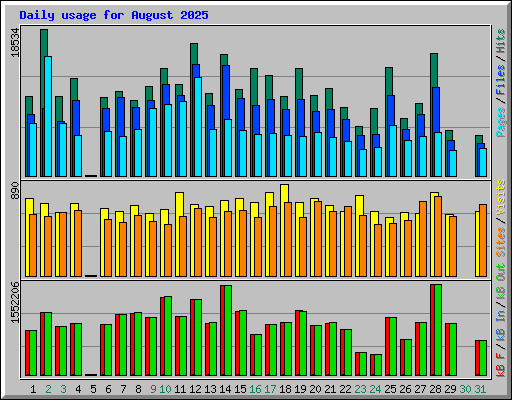Select the 890 axis value
This screenshot has height=400, width=512.
pos(15,191)
